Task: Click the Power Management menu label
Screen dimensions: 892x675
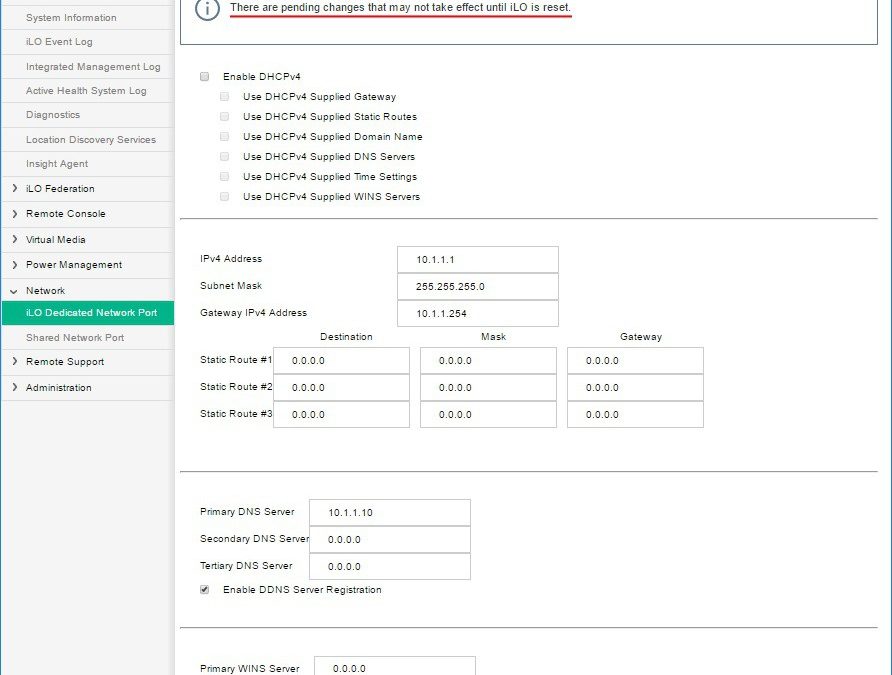Action: point(74,265)
